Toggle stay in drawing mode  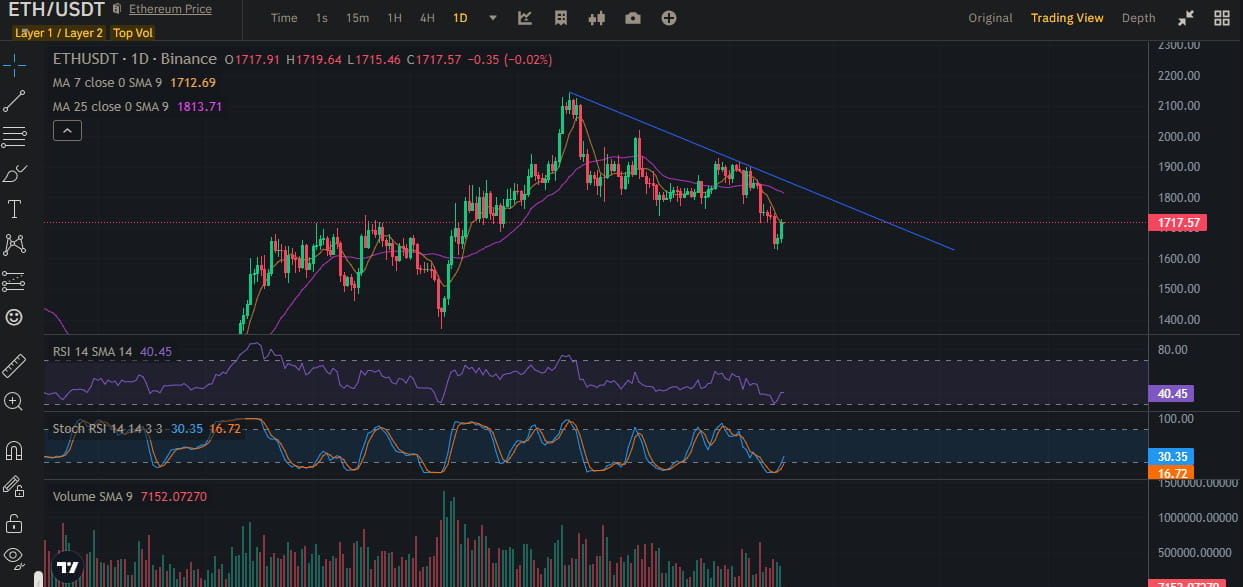(x=14, y=486)
